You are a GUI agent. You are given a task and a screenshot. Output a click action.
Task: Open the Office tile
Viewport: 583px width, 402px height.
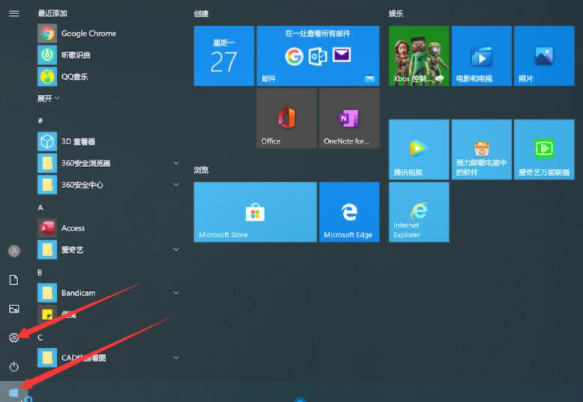pyautogui.click(x=287, y=118)
